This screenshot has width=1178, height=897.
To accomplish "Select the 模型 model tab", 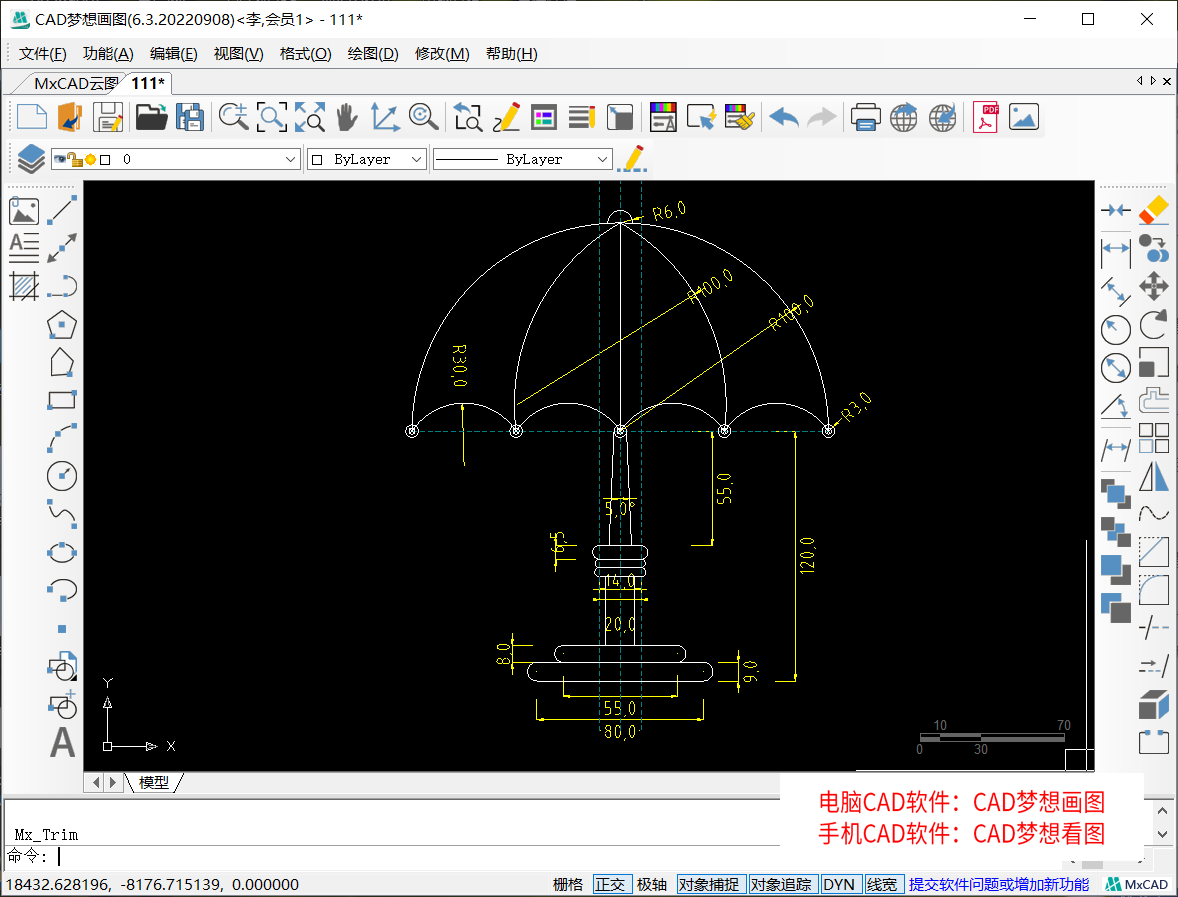I will [154, 782].
